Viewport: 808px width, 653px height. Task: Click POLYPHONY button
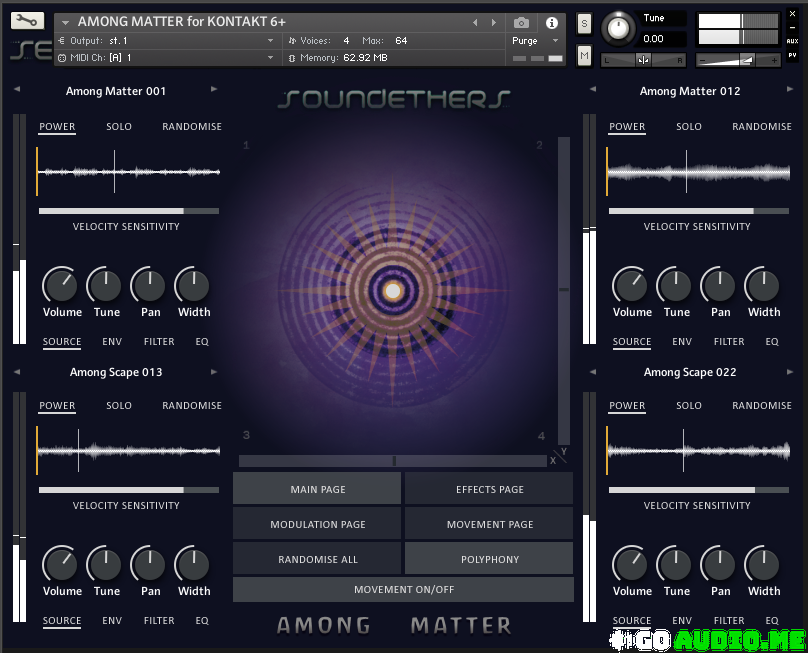pyautogui.click(x=489, y=559)
